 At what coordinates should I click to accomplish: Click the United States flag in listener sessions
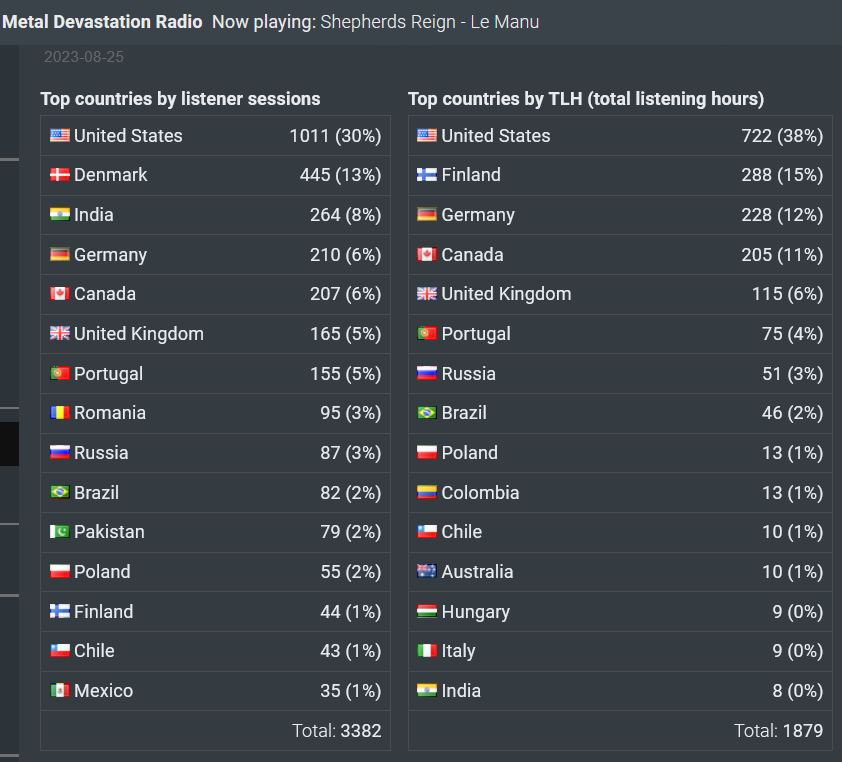tap(60, 135)
